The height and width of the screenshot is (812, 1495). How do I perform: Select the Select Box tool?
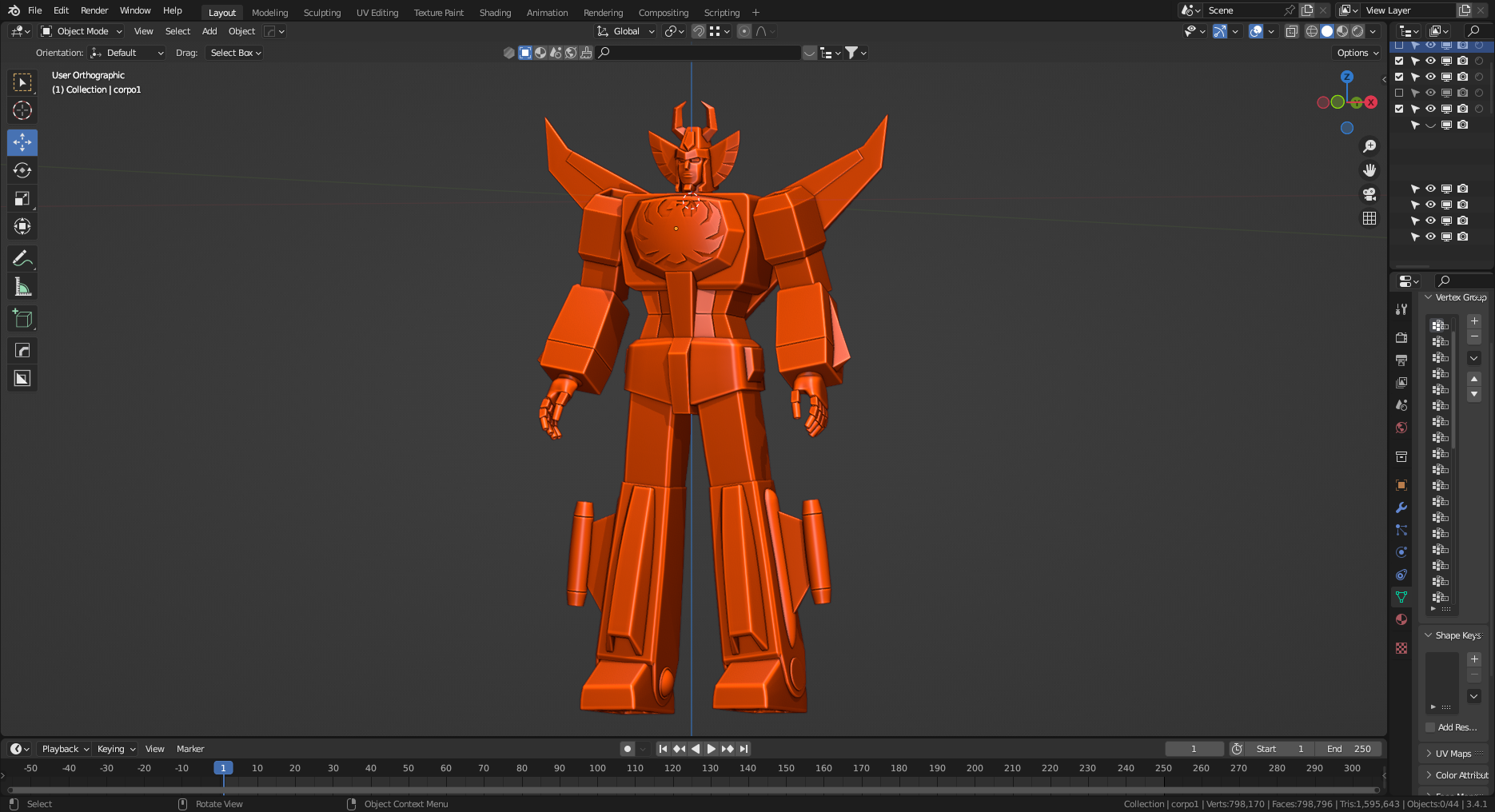[x=22, y=82]
